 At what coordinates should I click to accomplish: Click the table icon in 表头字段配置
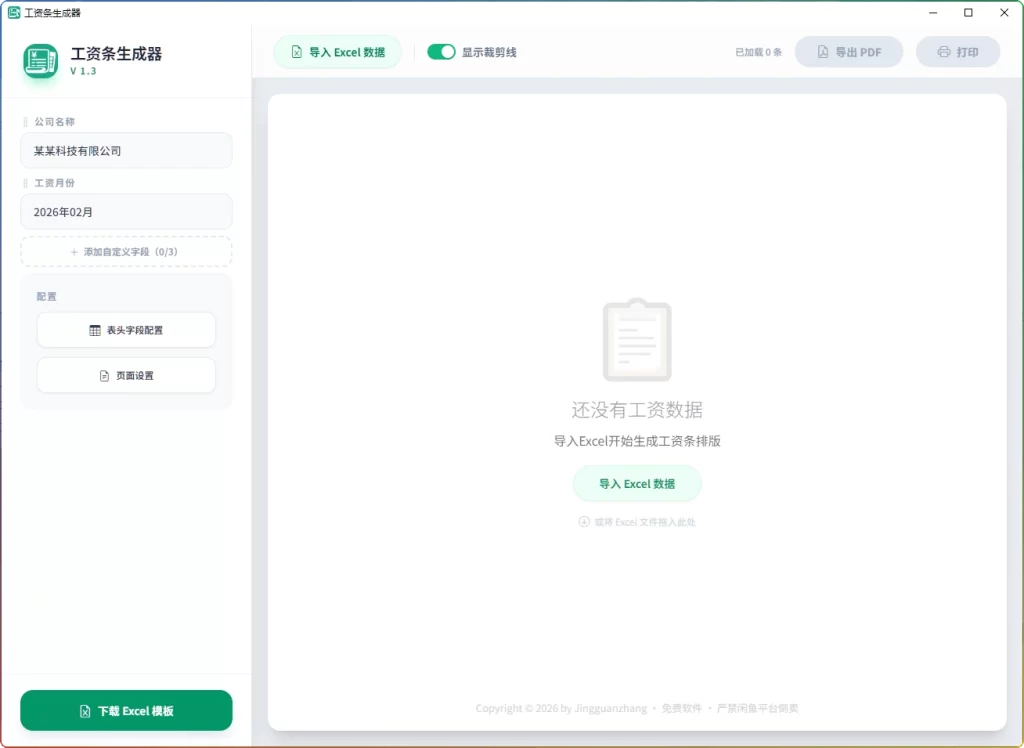point(94,330)
